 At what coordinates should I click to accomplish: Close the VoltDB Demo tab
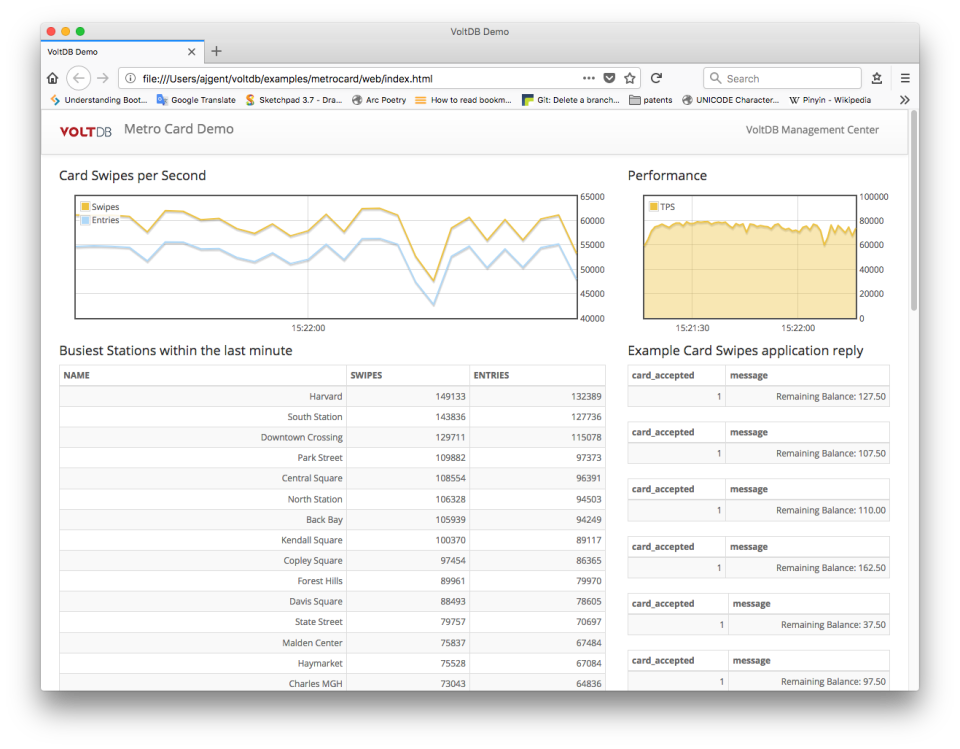pos(192,52)
